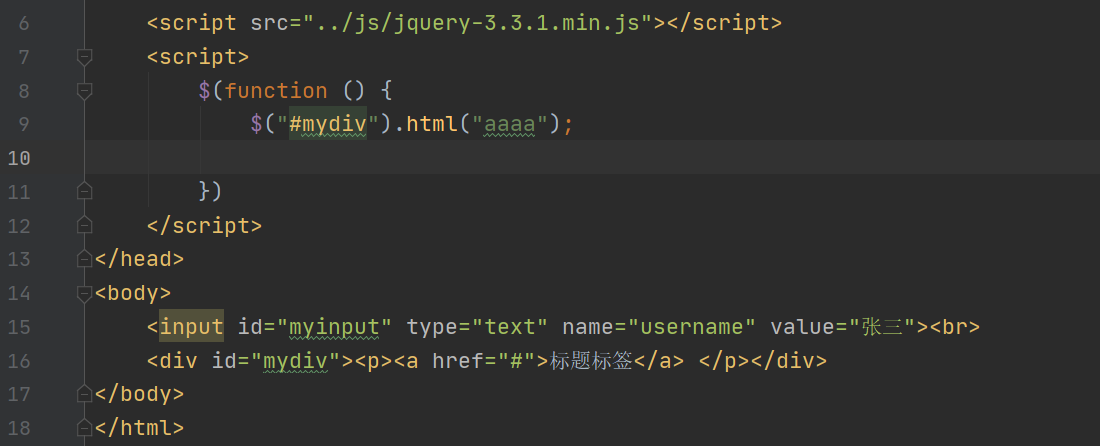Click the "myinput" id value
1100x446 pixels.
click(334, 326)
